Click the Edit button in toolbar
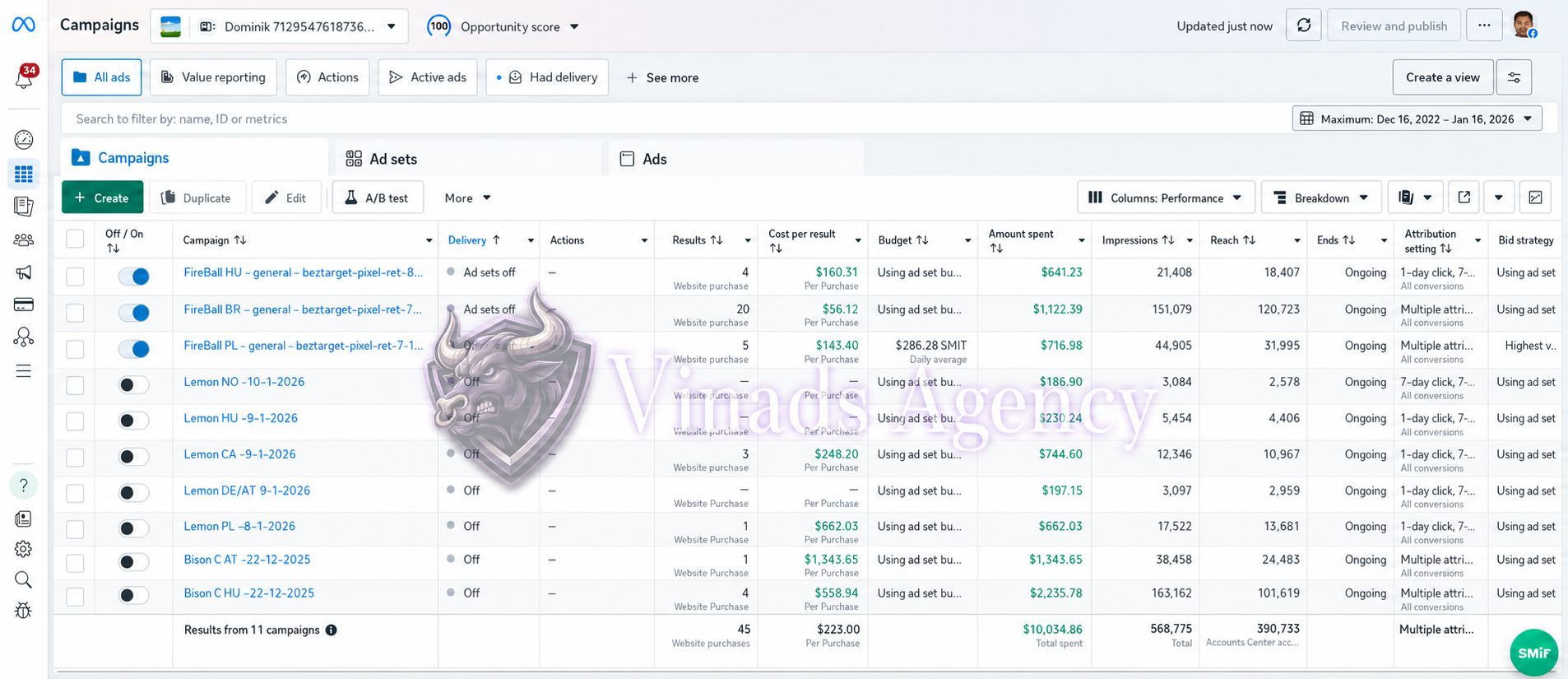The height and width of the screenshot is (679, 1568). [285, 198]
